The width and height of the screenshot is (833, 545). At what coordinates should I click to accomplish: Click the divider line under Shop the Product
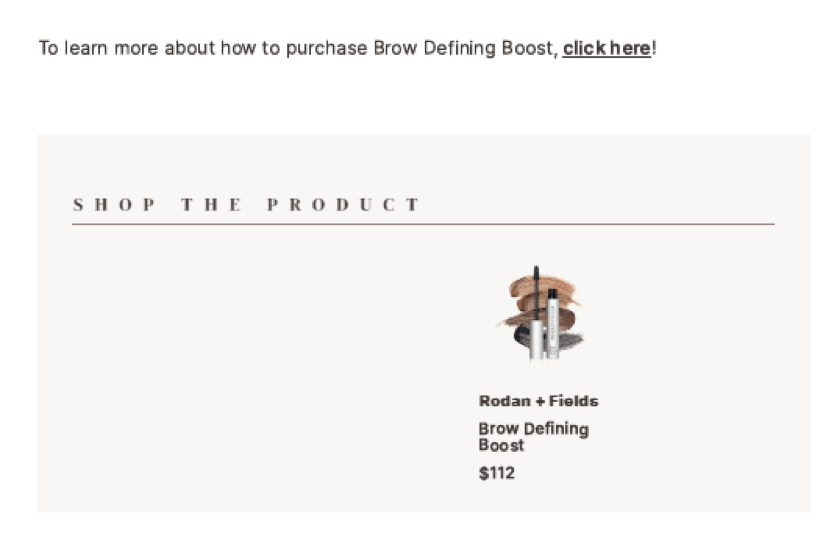(x=423, y=225)
